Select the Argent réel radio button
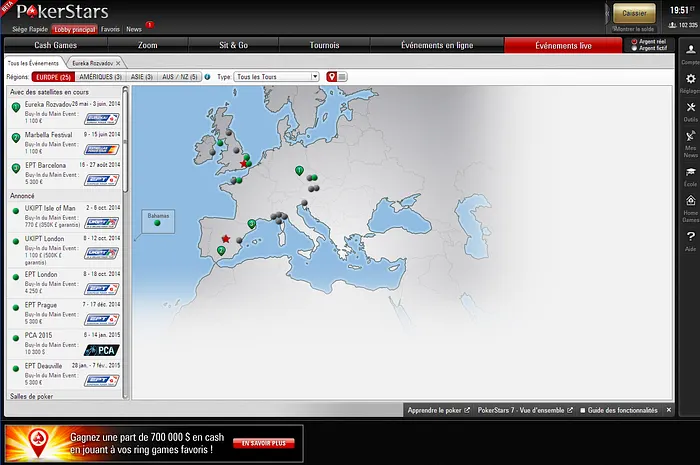Screen dimensions: 700x465 tap(634, 42)
